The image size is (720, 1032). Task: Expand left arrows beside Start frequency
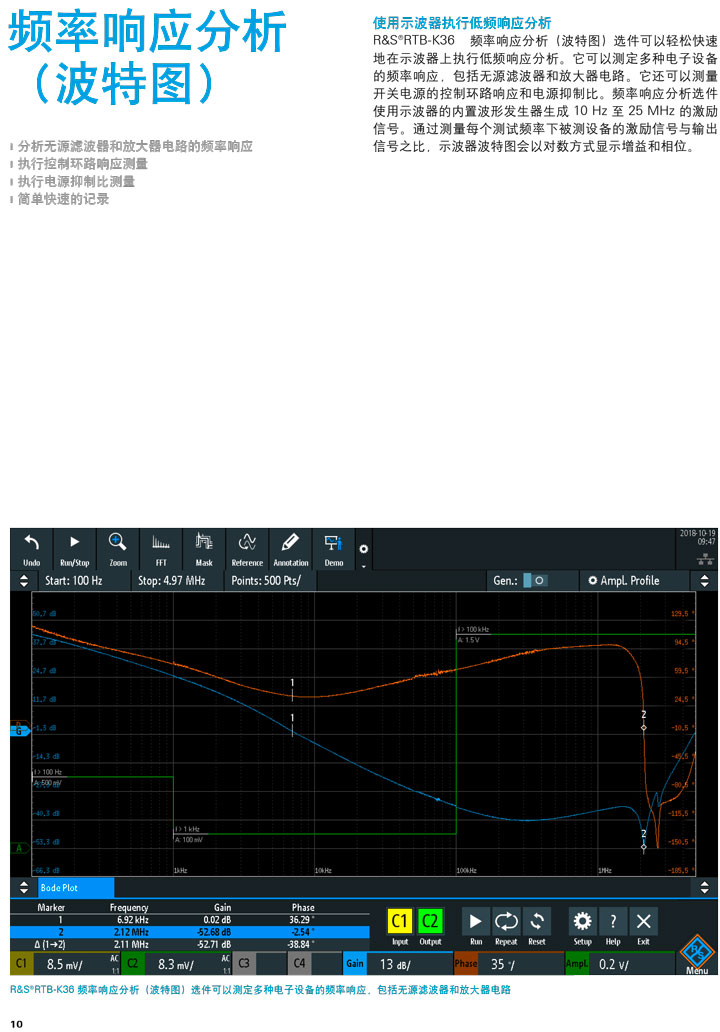[x=24, y=580]
